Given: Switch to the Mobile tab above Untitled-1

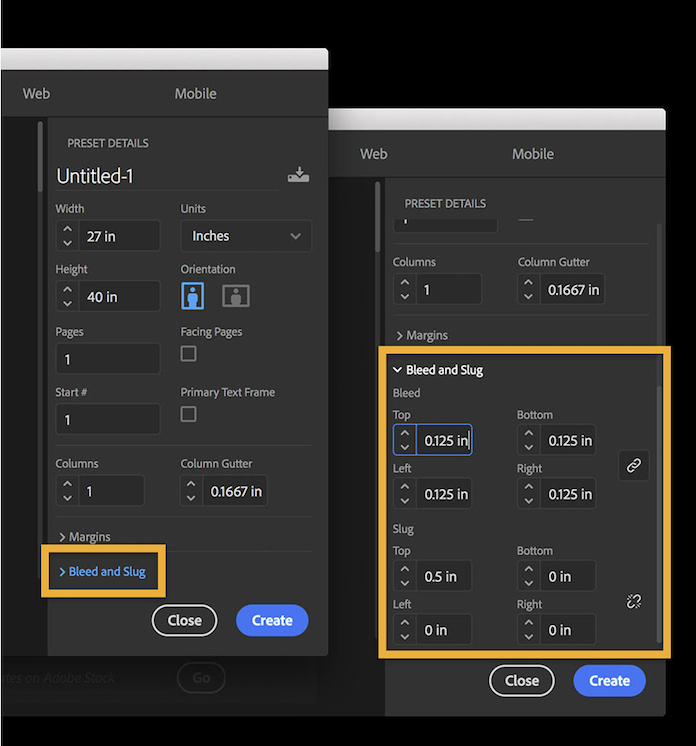Looking at the screenshot, I should pyautogui.click(x=195, y=94).
